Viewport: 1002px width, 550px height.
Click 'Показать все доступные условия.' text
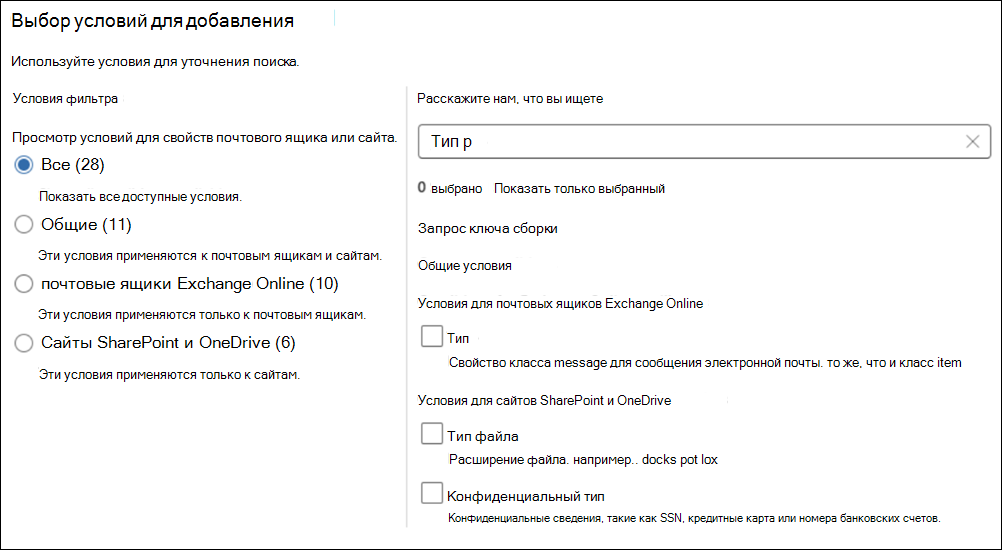point(141,197)
